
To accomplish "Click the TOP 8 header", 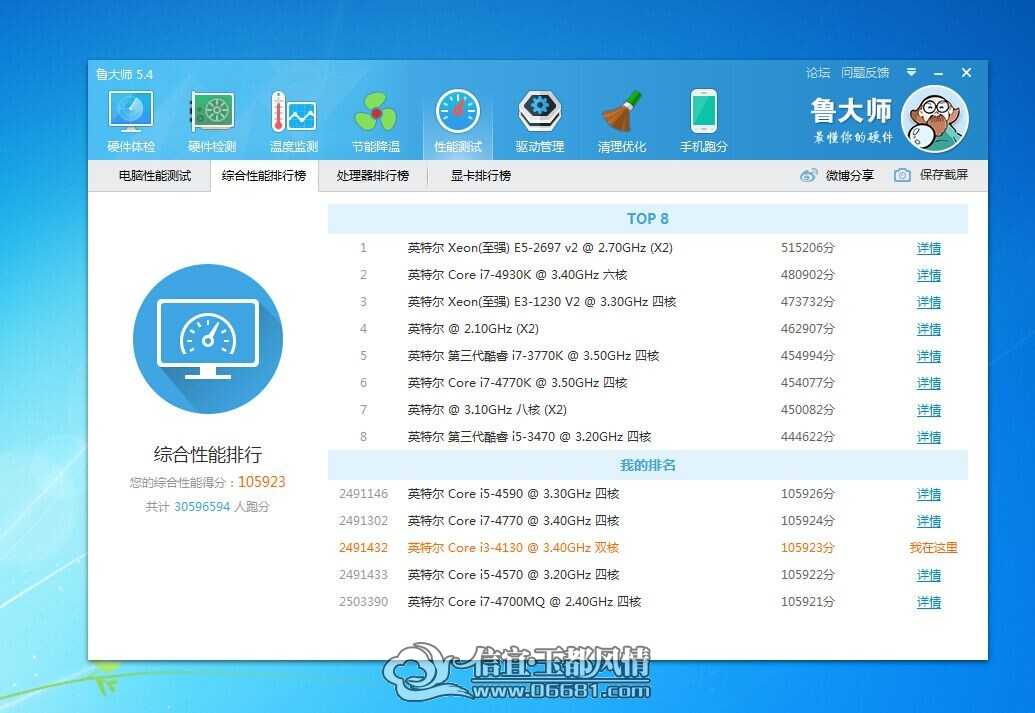I will [x=648, y=219].
